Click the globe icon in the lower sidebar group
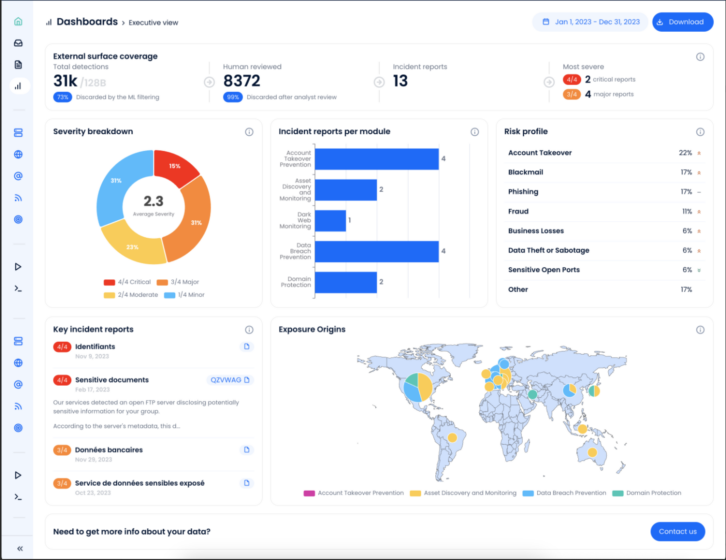 click(18, 363)
